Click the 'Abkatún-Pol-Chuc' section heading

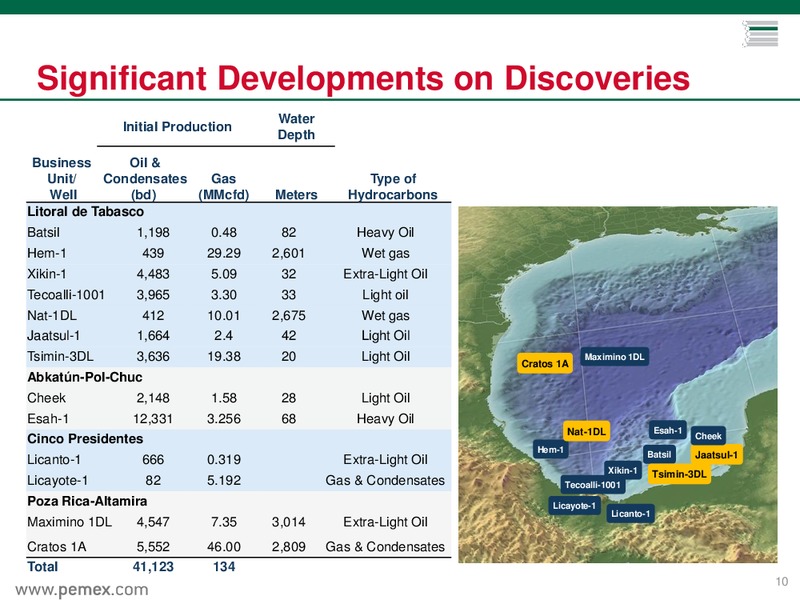(85, 377)
